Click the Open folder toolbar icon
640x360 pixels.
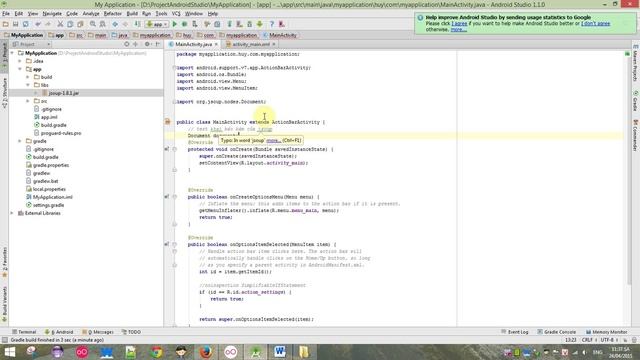pyautogui.click(x=6, y=24)
